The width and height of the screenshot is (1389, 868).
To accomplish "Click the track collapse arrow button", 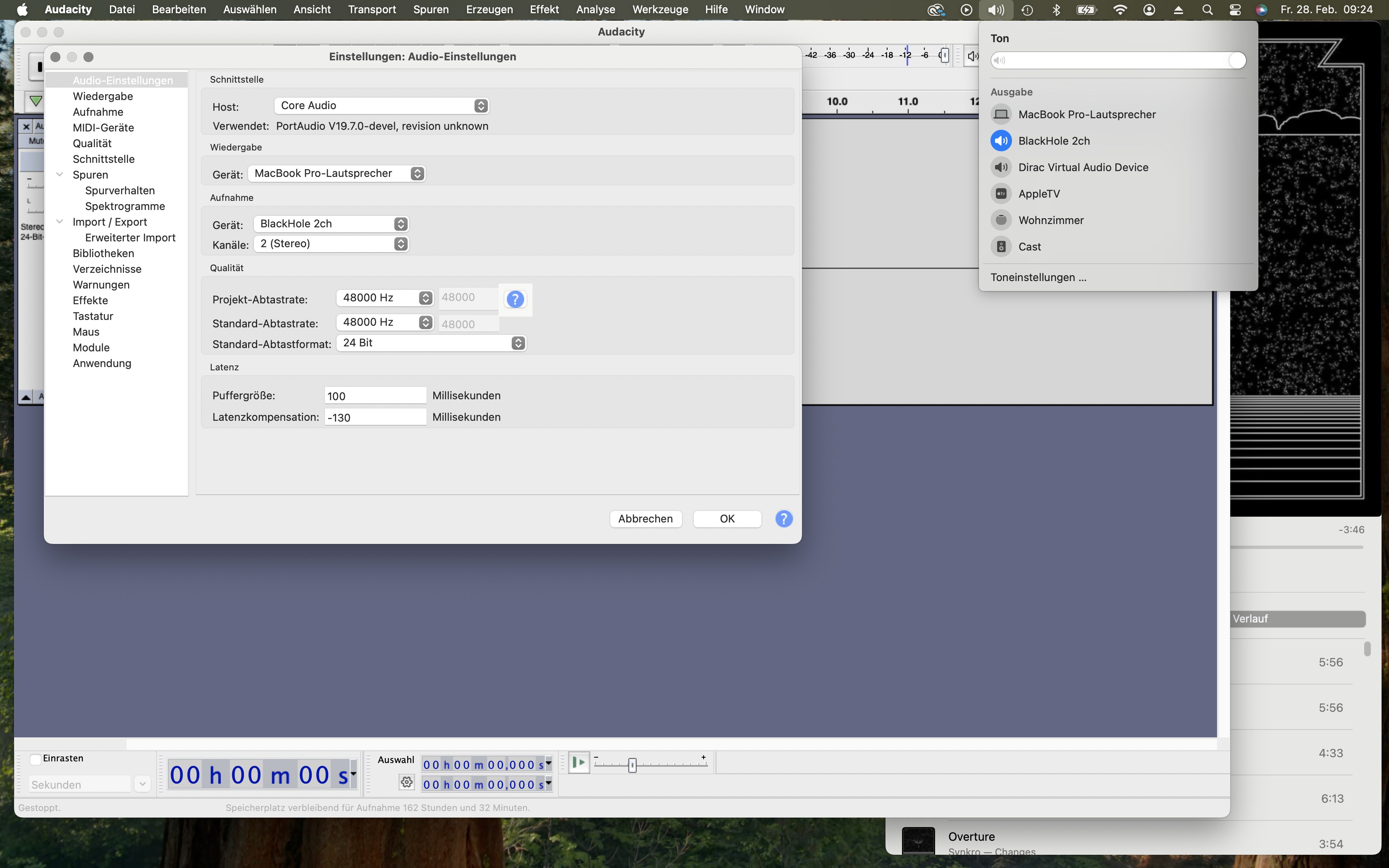I will click(x=26, y=397).
